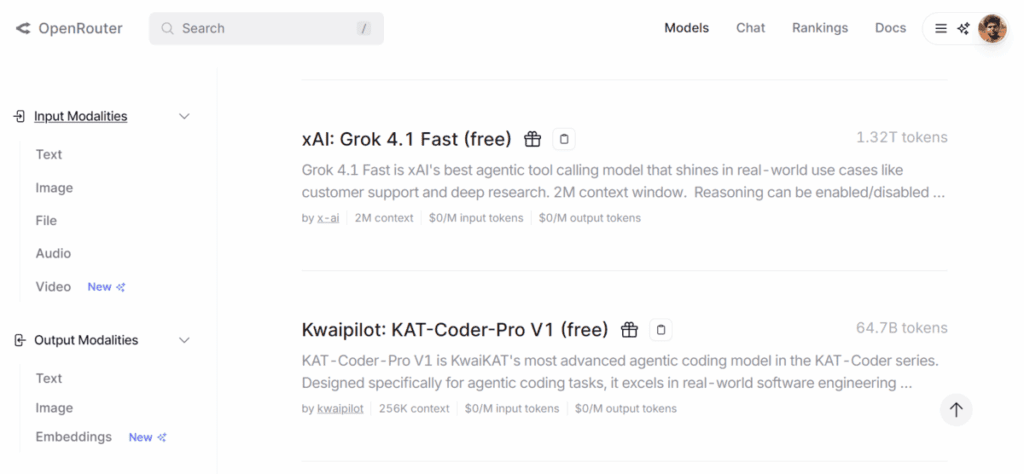Open the Rankings page
Viewport: 1024px width, 474px height.
click(819, 28)
